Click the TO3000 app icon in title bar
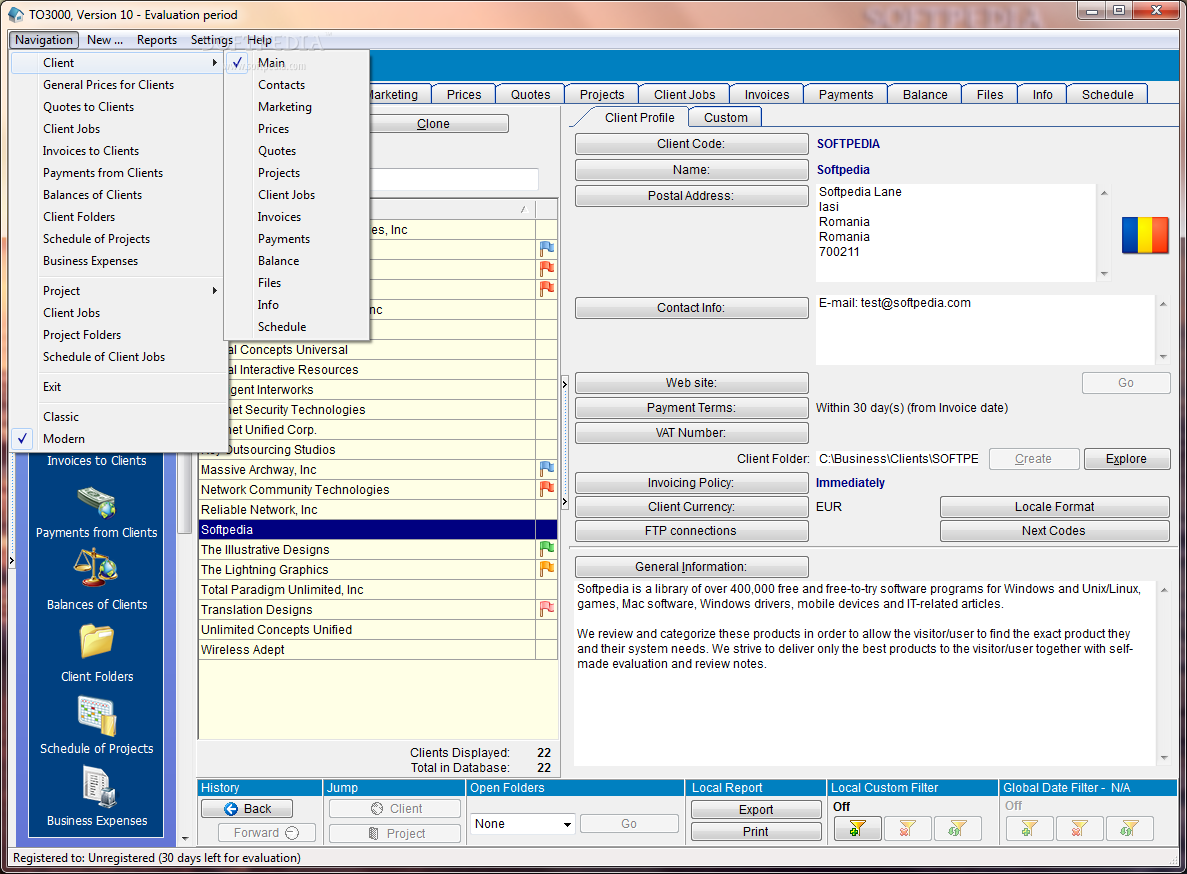This screenshot has height=874, width=1187. pos(16,14)
